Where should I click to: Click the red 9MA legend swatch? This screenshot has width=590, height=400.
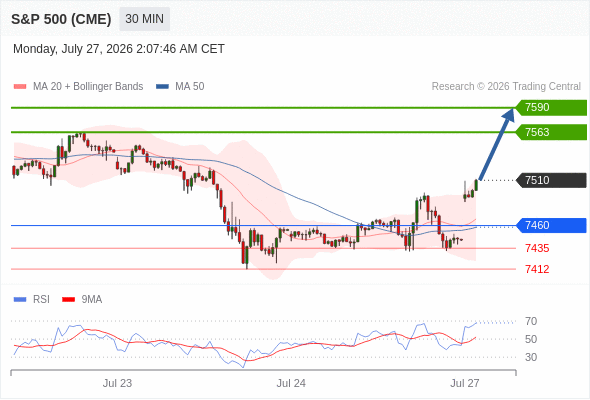[x=68, y=300]
